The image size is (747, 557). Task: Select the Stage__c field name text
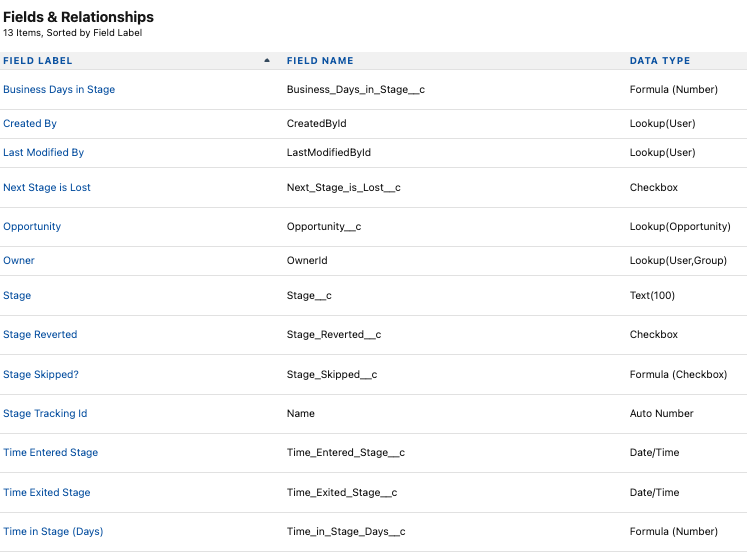309,295
